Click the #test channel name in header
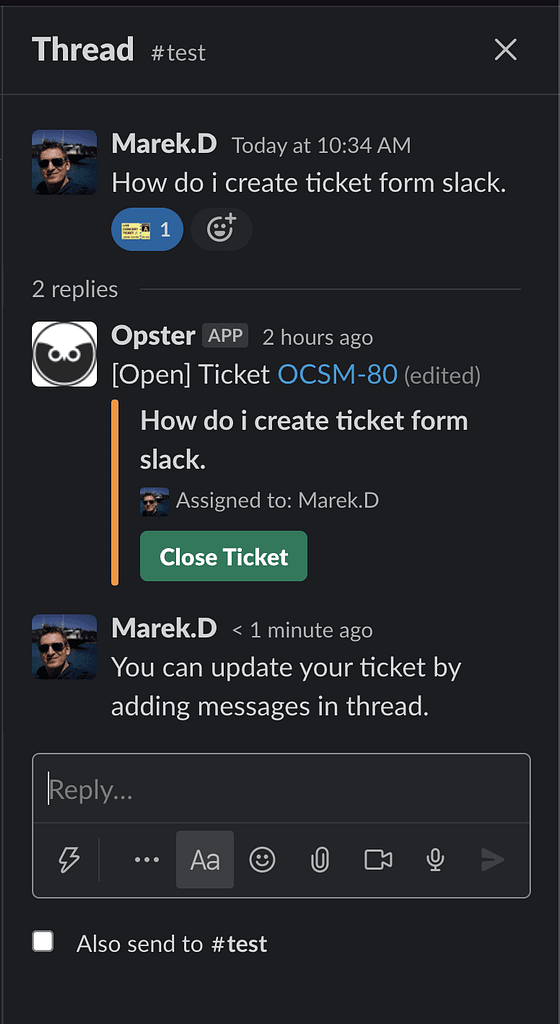Screen dimensions: 560x1024 (x=178, y=52)
